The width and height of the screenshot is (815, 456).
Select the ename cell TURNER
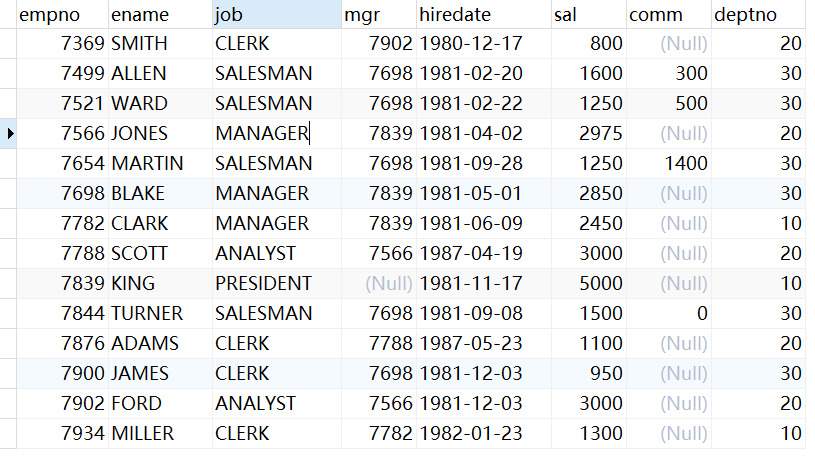click(146, 313)
